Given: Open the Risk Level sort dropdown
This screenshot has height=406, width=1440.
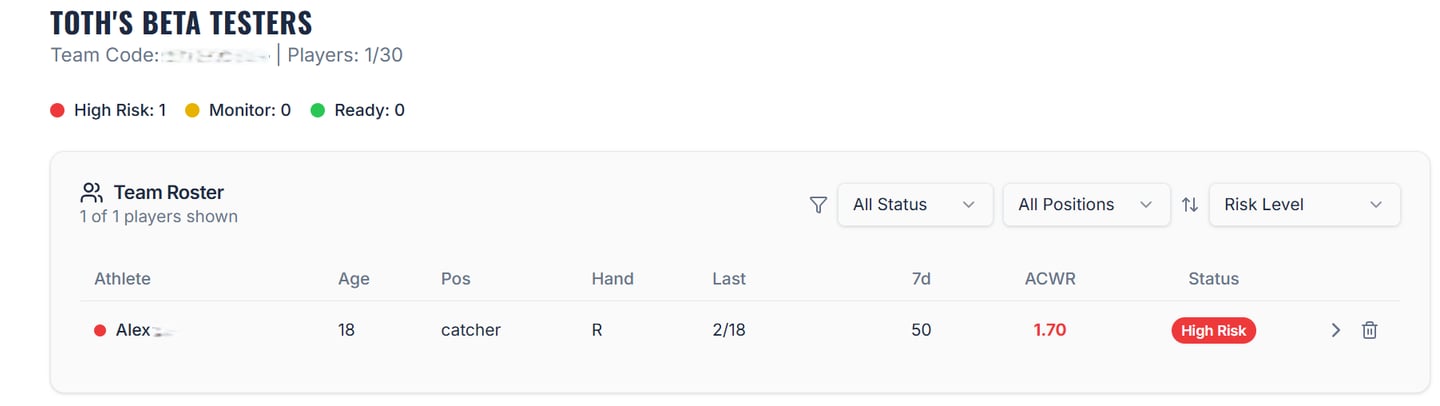Looking at the screenshot, I should point(1303,205).
